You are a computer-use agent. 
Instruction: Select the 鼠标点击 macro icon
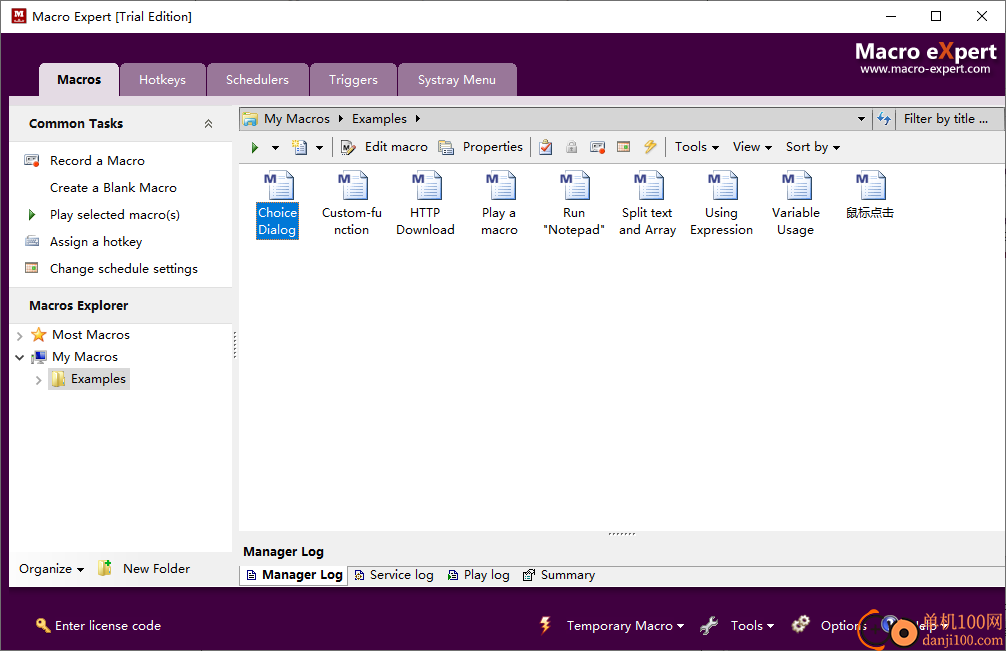pyautogui.click(x=869, y=196)
